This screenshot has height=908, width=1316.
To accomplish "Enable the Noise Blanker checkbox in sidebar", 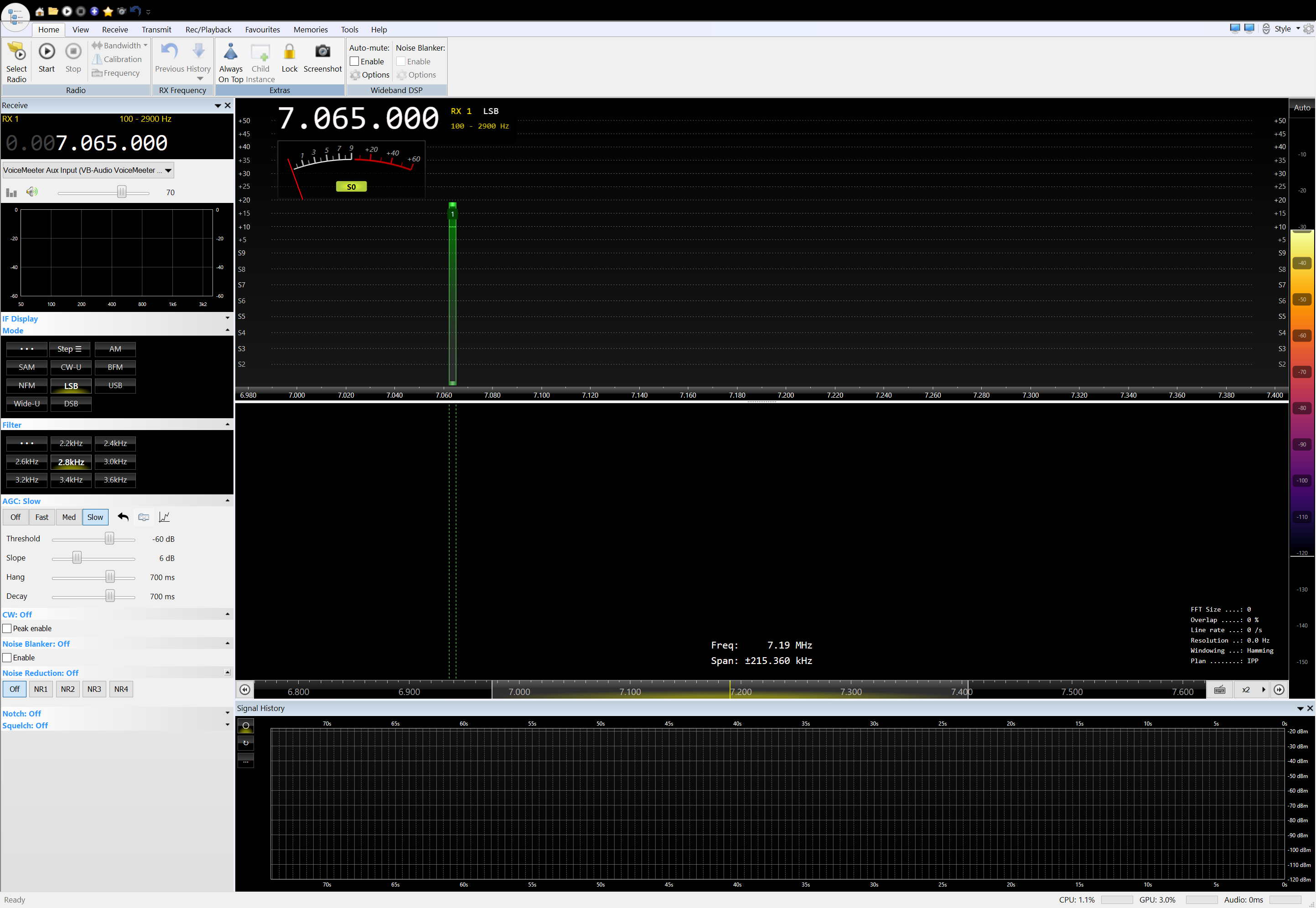I will coord(7,658).
